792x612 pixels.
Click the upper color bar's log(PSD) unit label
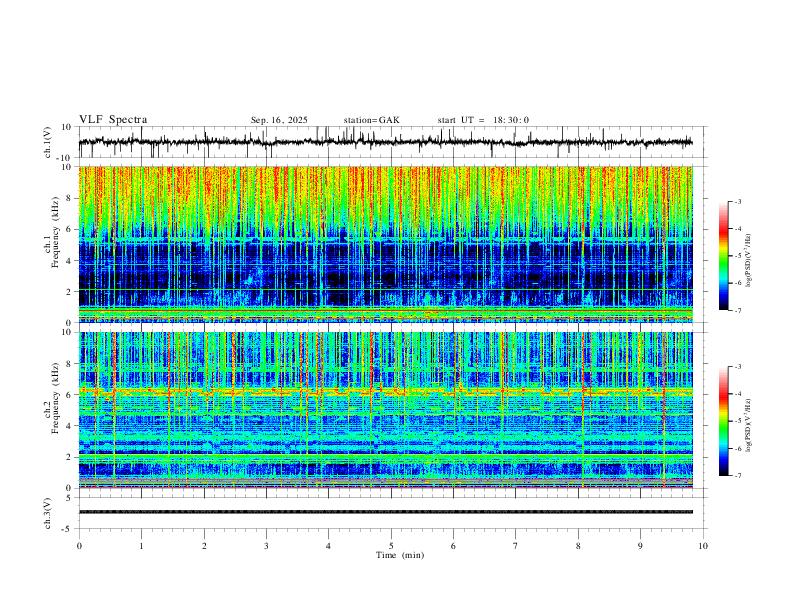[748, 260]
